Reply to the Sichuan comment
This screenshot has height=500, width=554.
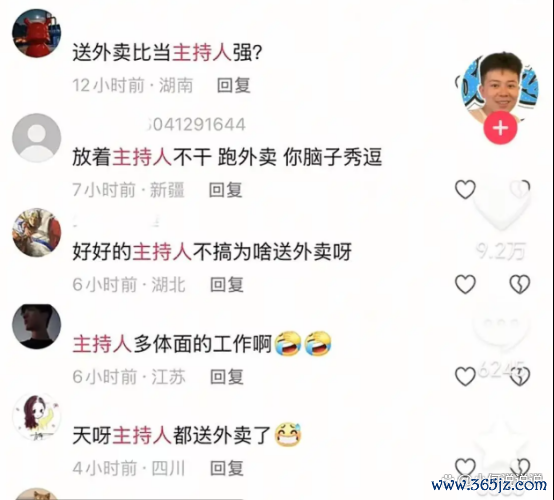[x=227, y=469]
